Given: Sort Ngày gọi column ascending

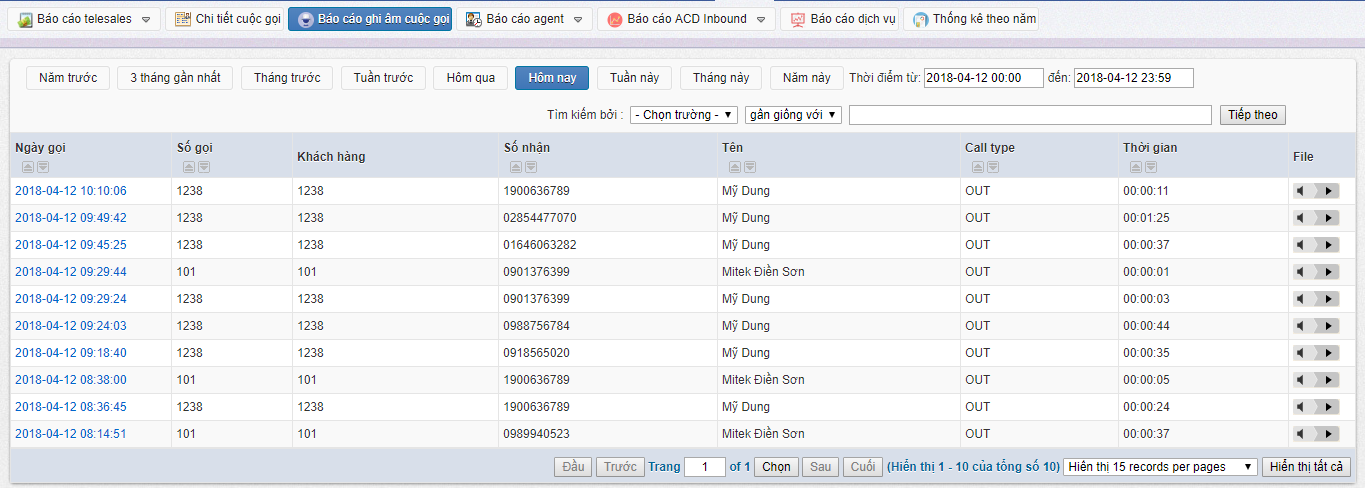Looking at the screenshot, I should pyautogui.click(x=28, y=167).
